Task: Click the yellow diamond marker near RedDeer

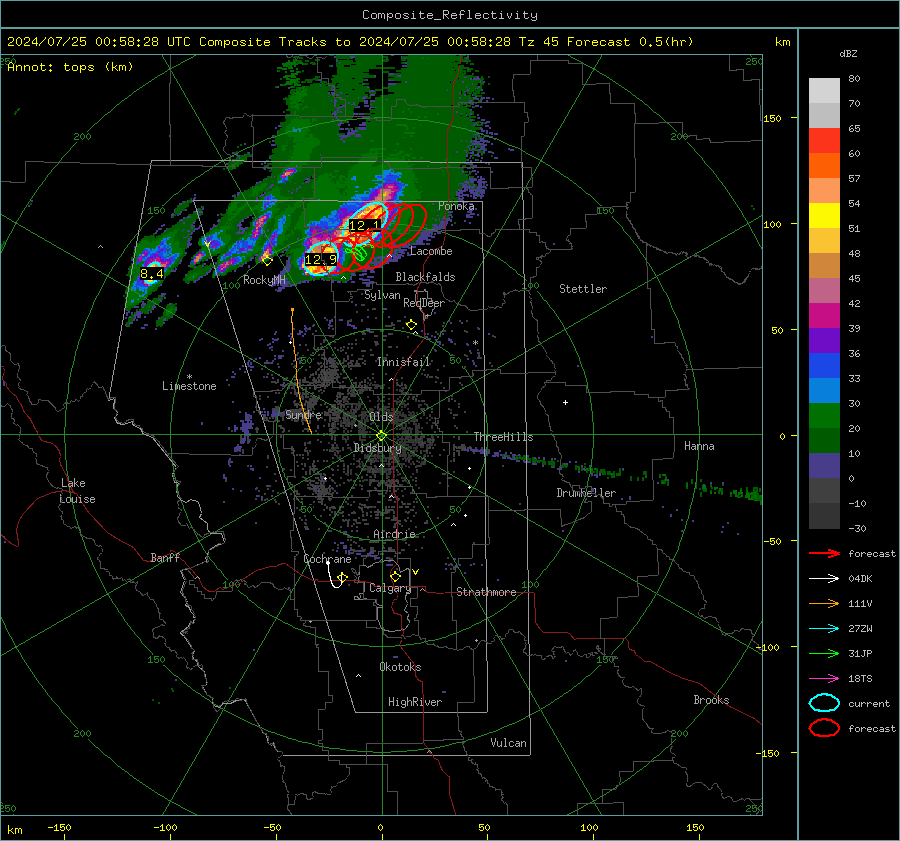Action: pyautogui.click(x=411, y=325)
